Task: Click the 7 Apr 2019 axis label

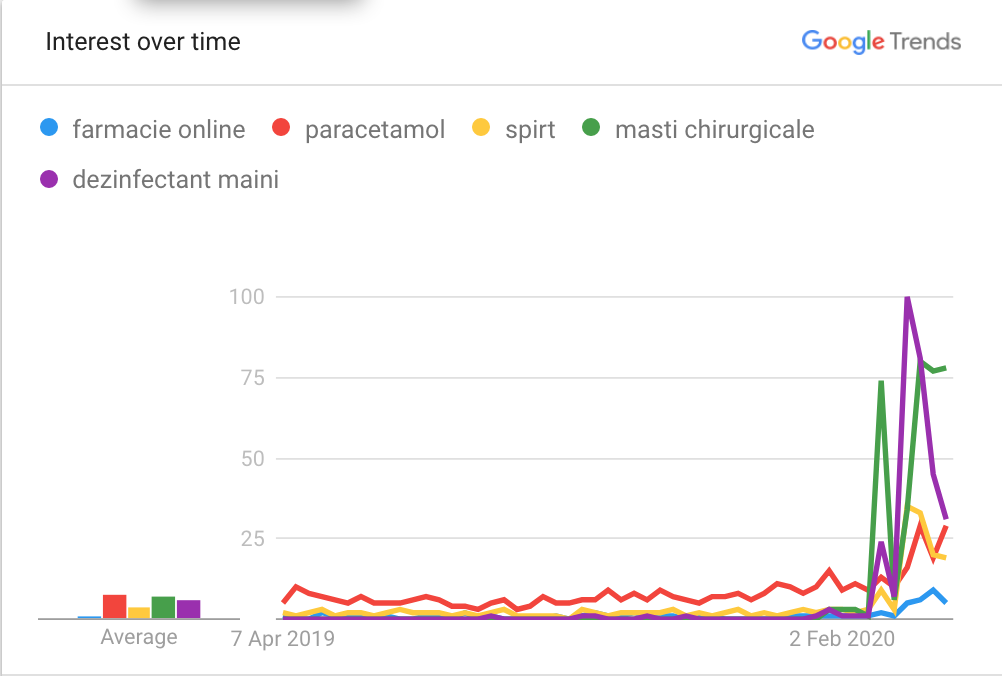Action: (283, 638)
